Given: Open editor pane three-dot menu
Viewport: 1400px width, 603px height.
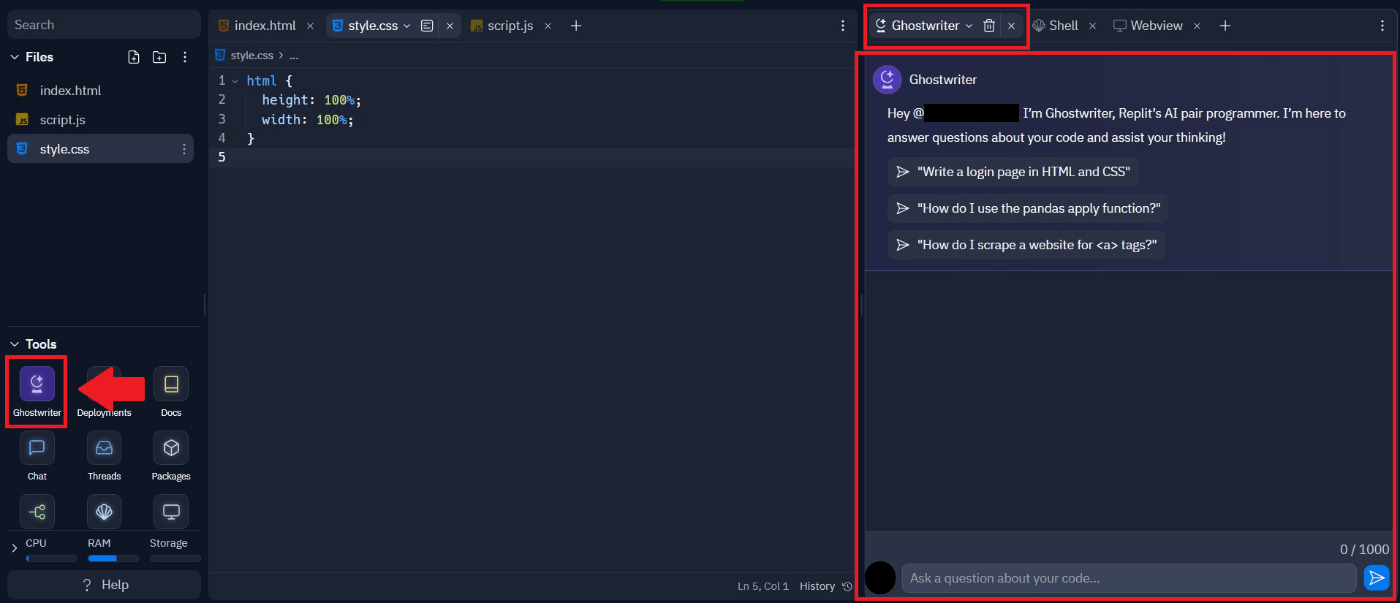Looking at the screenshot, I should pyautogui.click(x=843, y=26).
